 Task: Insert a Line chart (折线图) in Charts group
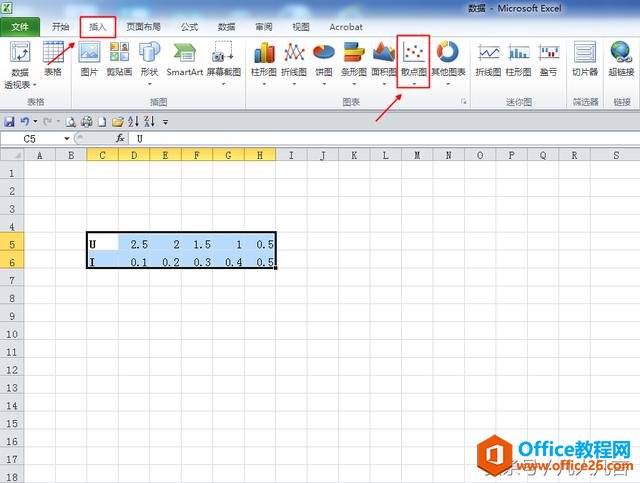[294, 63]
